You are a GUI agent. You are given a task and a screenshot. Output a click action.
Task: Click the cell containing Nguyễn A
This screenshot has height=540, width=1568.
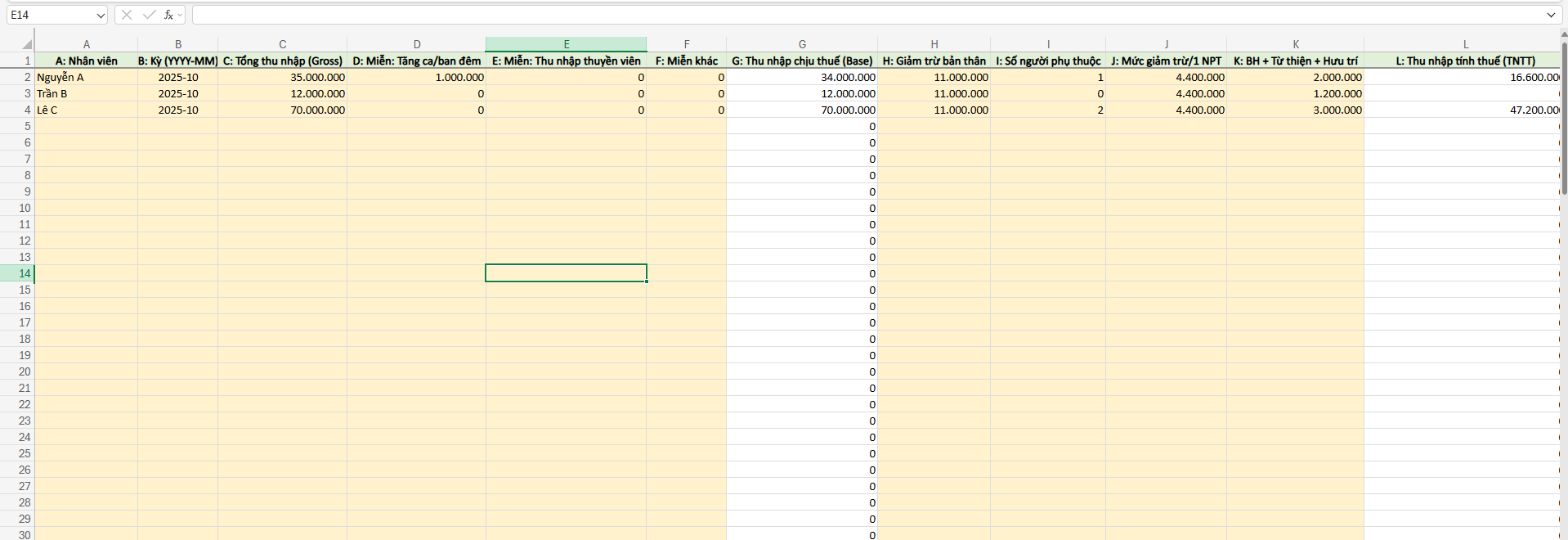(86, 77)
